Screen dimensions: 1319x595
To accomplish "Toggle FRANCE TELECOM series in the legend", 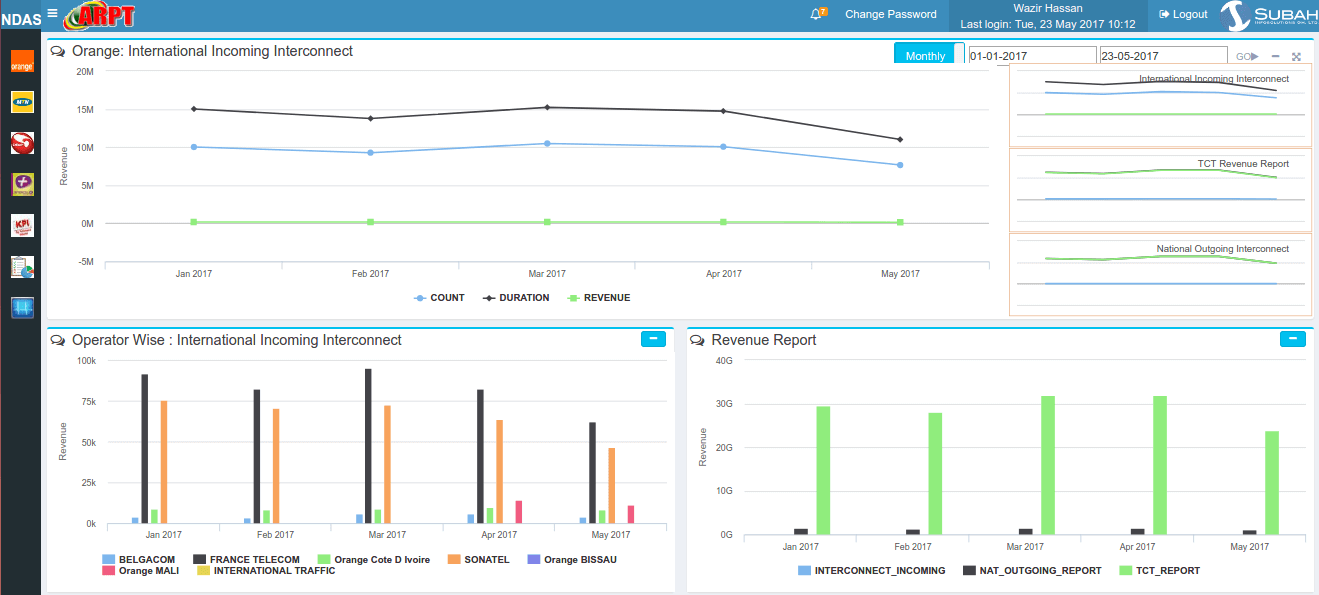I will (x=246, y=560).
